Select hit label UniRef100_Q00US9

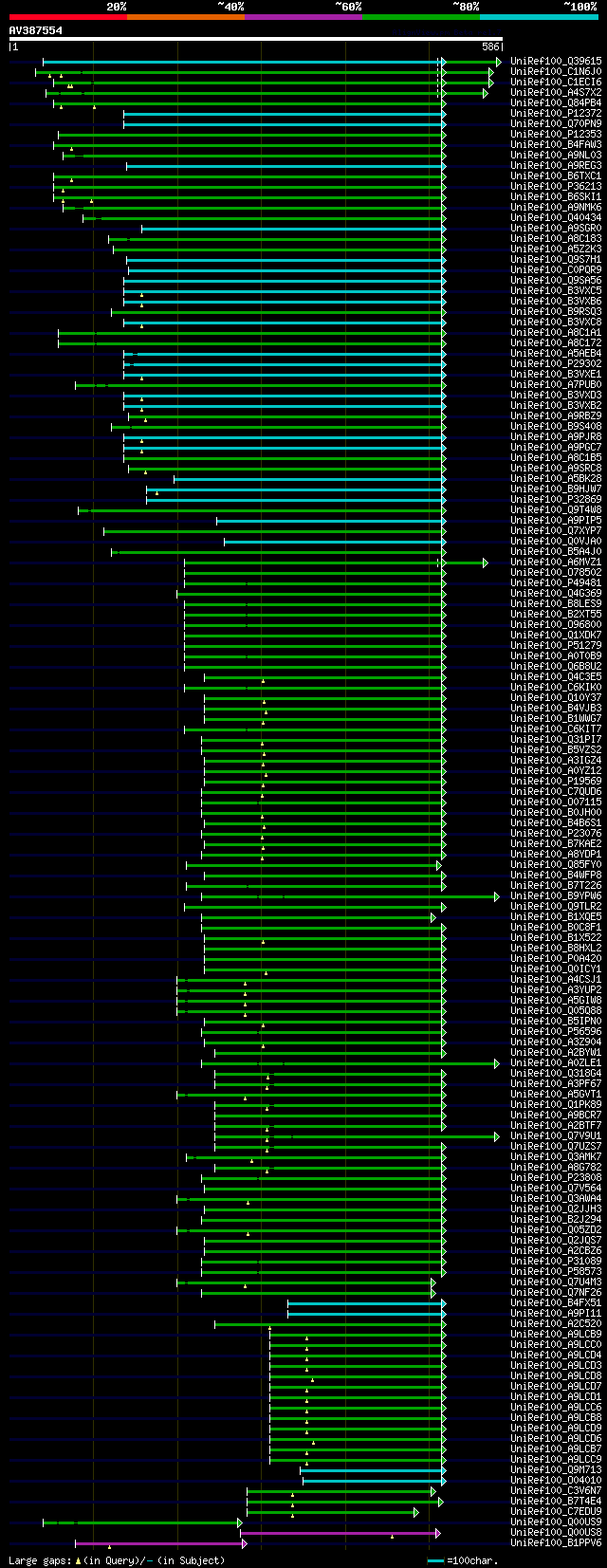point(556,1522)
